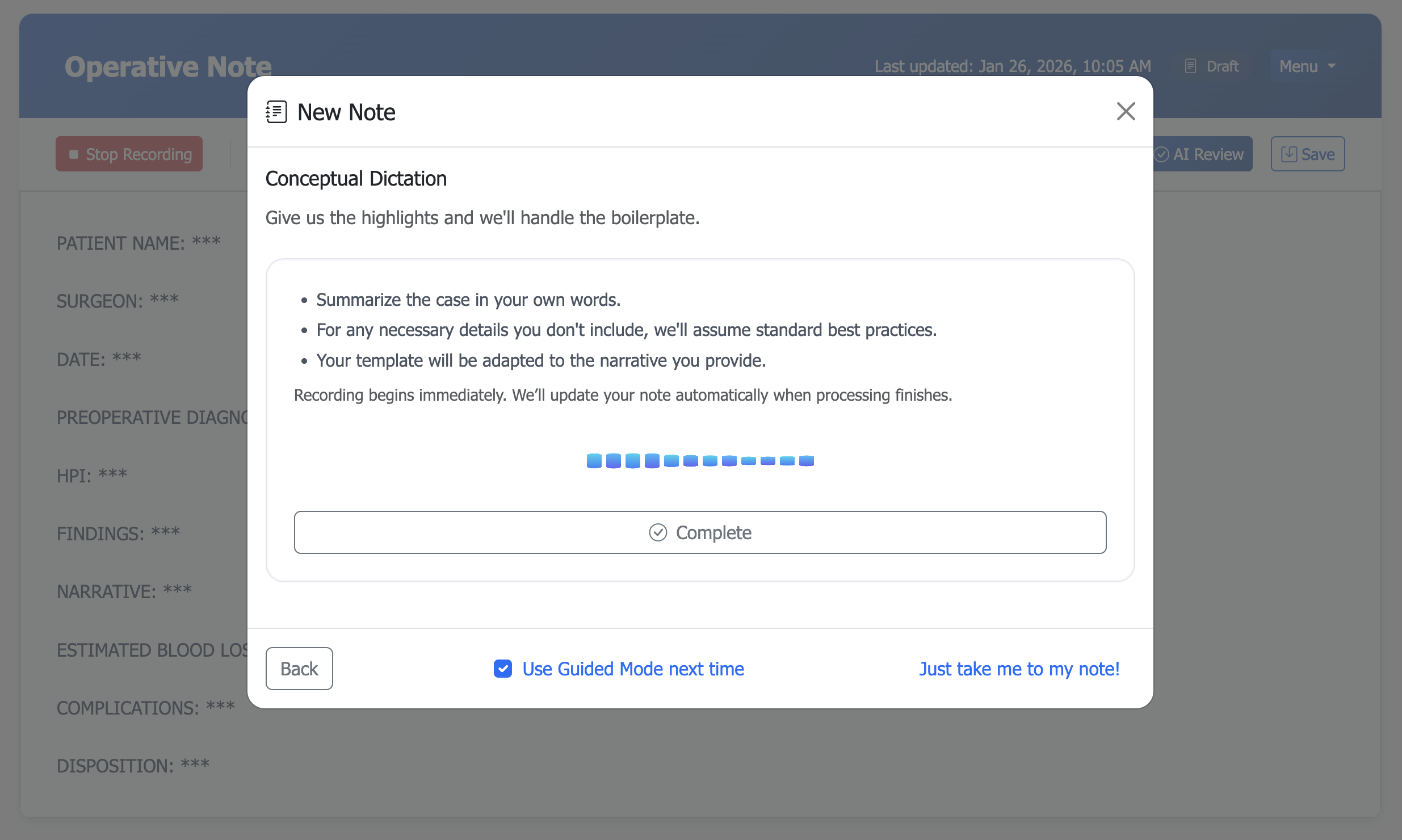Image resolution: width=1402 pixels, height=840 pixels.
Task: Follow Just take me to my note link
Action: (1019, 669)
